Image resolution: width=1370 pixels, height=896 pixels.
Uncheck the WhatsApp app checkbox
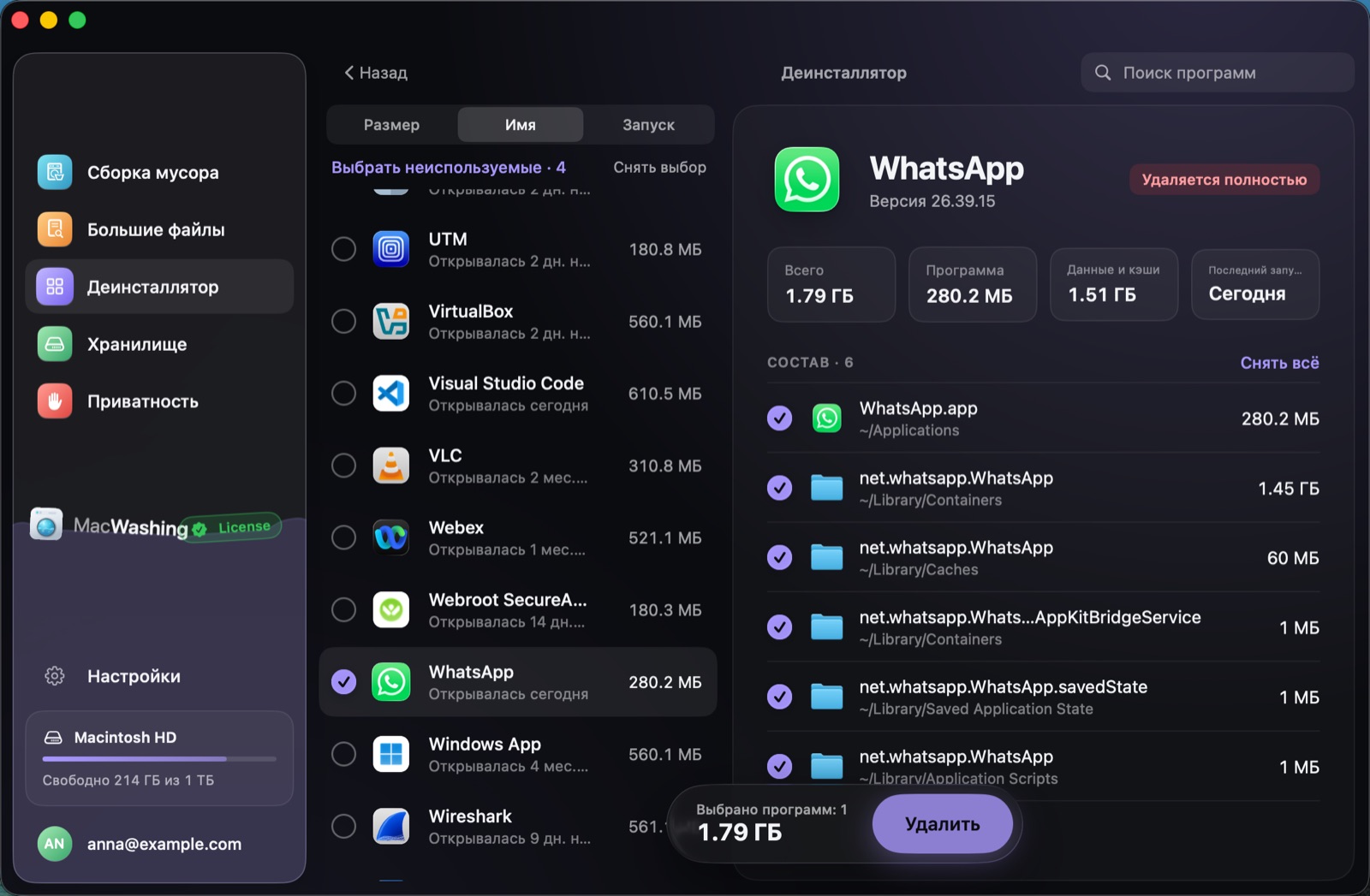pyautogui.click(x=343, y=682)
